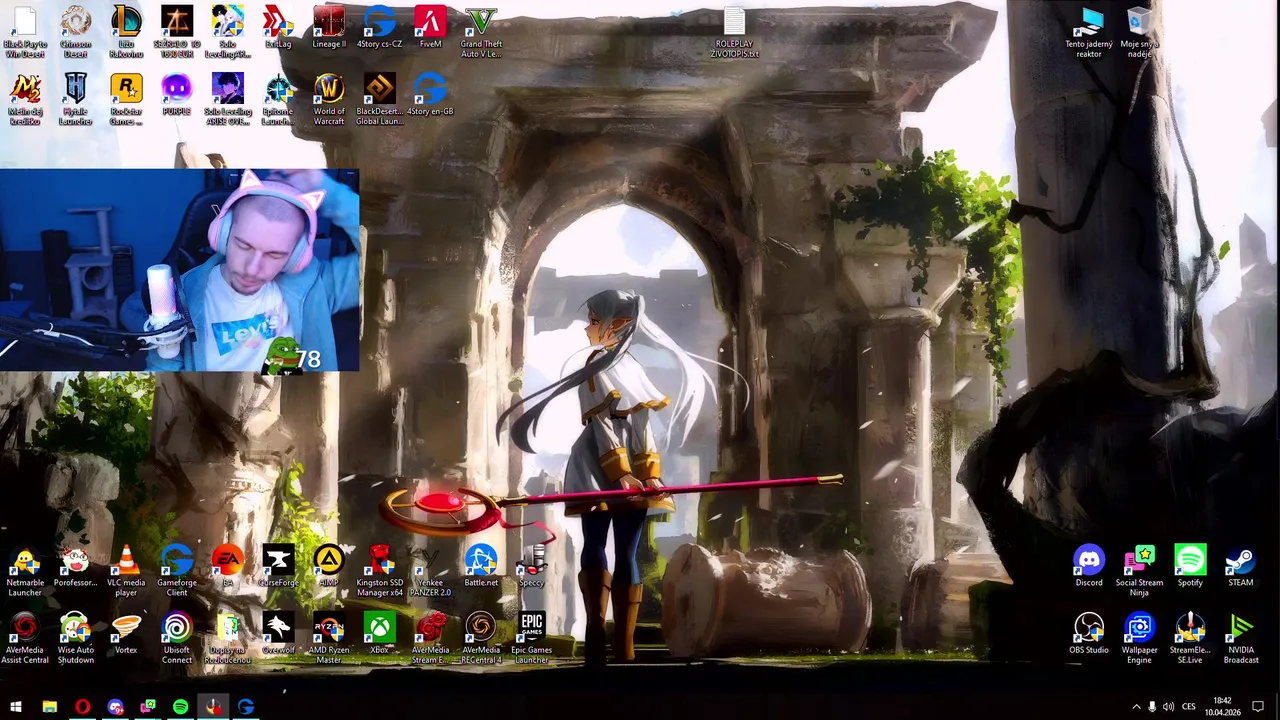
Task: Select the NVIDIA Broadcast shortcut
Action: coord(1241,639)
